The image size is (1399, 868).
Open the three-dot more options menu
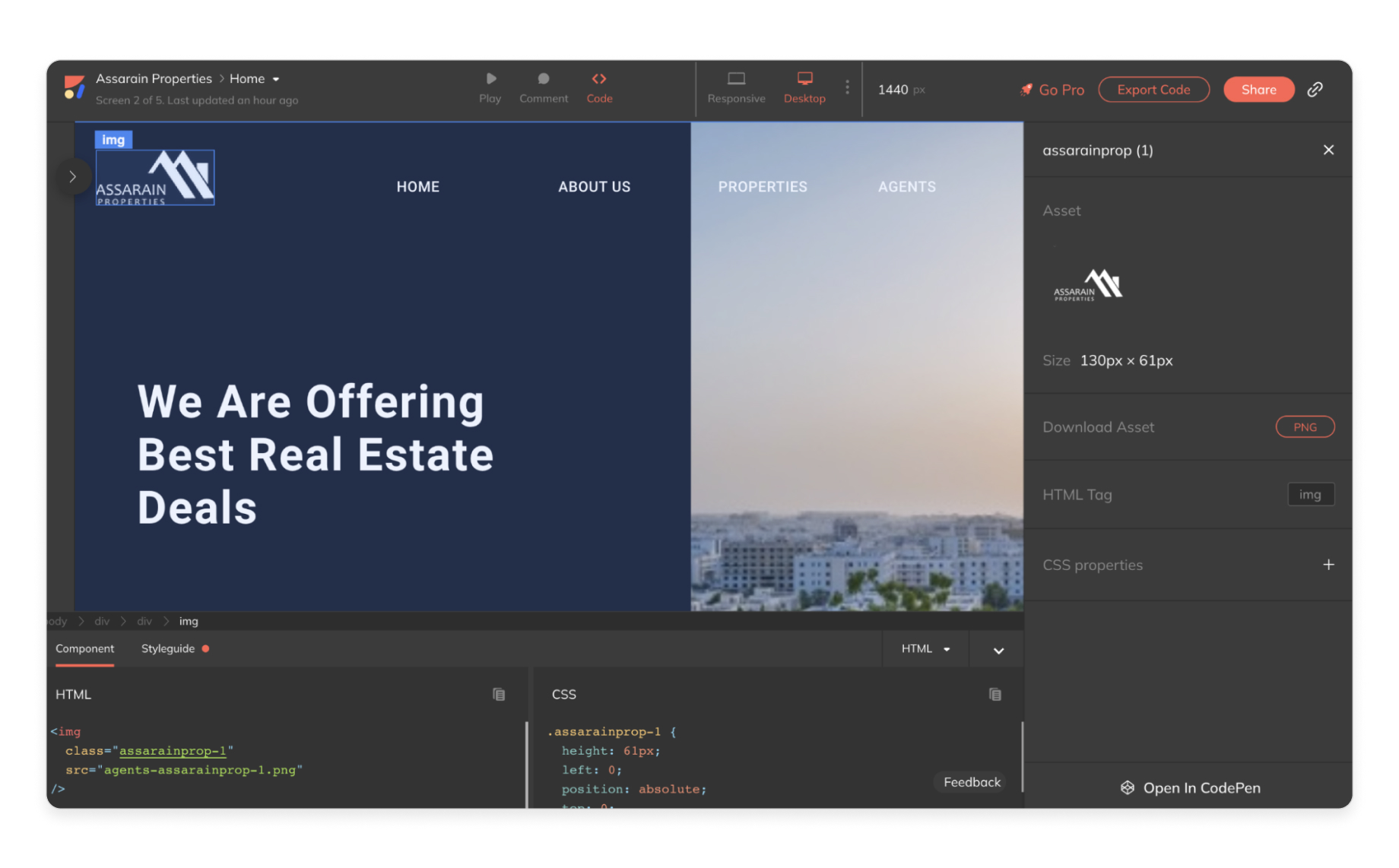pyautogui.click(x=847, y=88)
